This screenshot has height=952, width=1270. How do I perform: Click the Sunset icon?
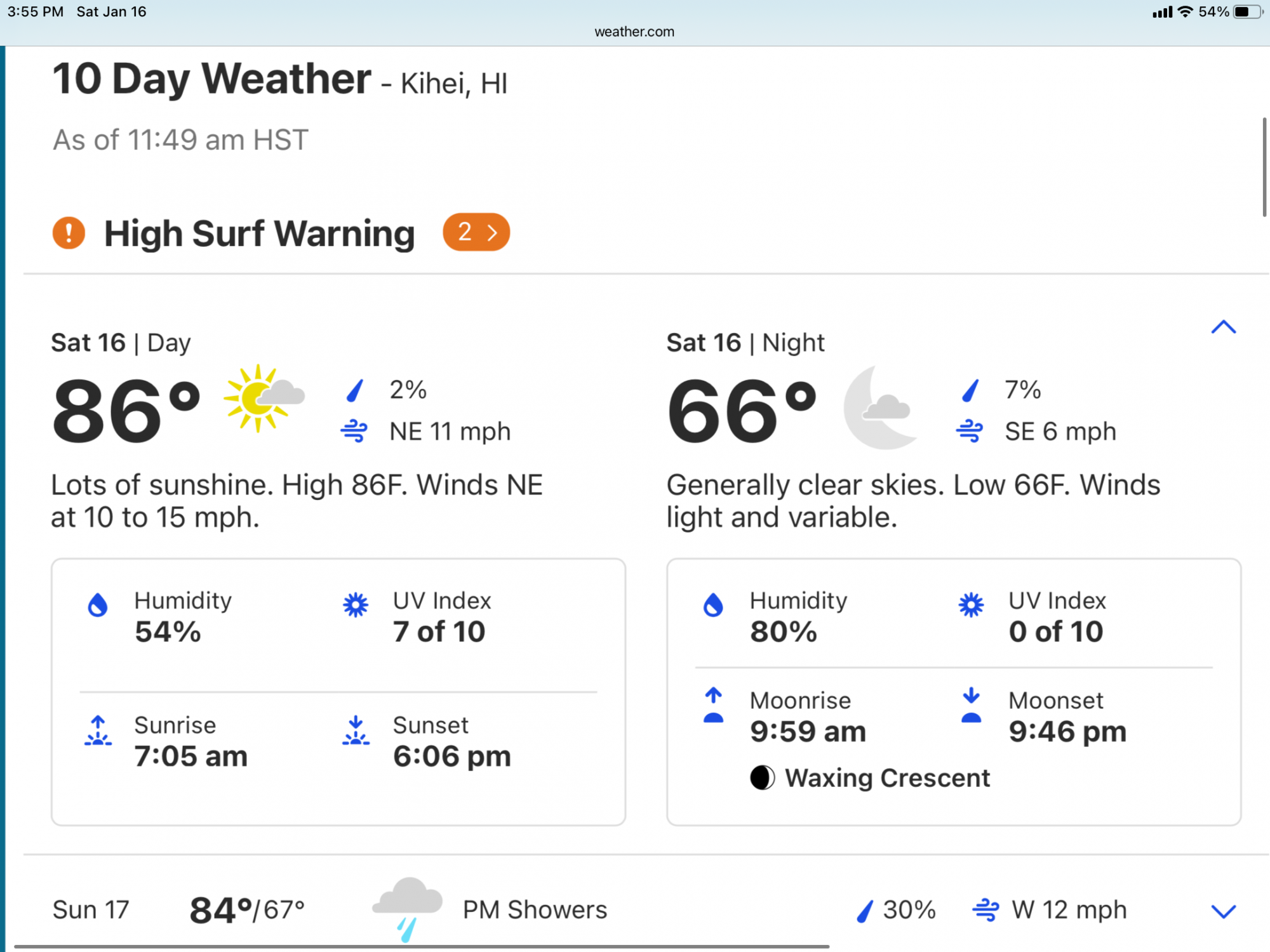coord(356,731)
